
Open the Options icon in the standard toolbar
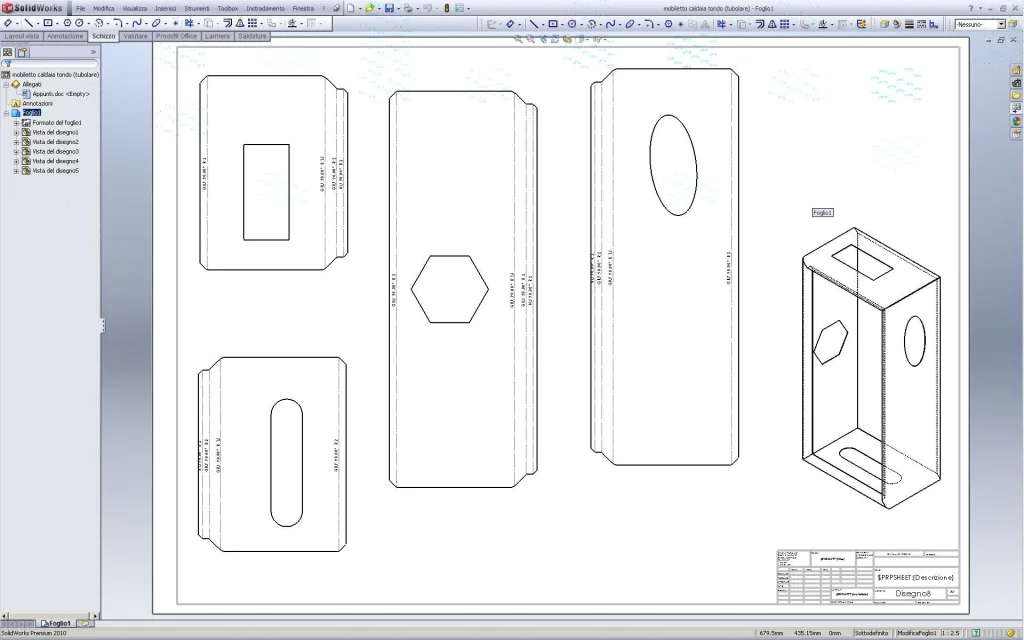(x=459, y=8)
